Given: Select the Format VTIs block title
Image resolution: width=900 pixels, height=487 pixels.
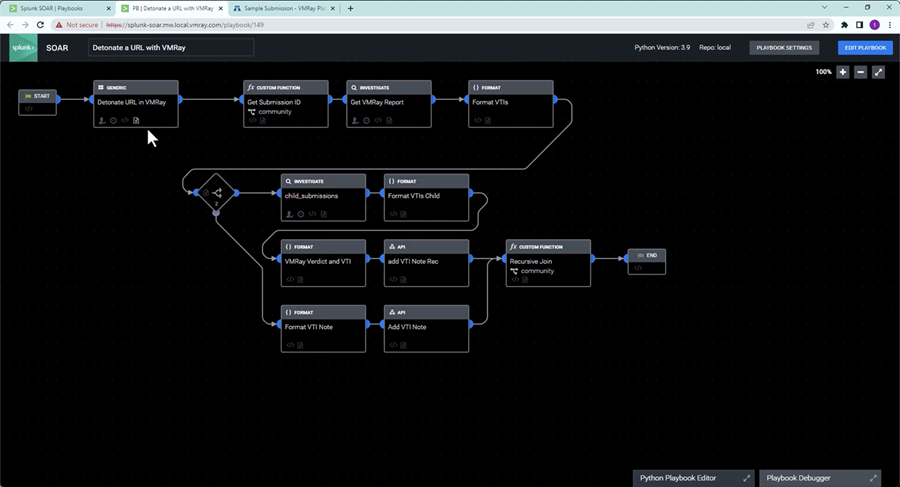Looking at the screenshot, I should coord(490,102).
